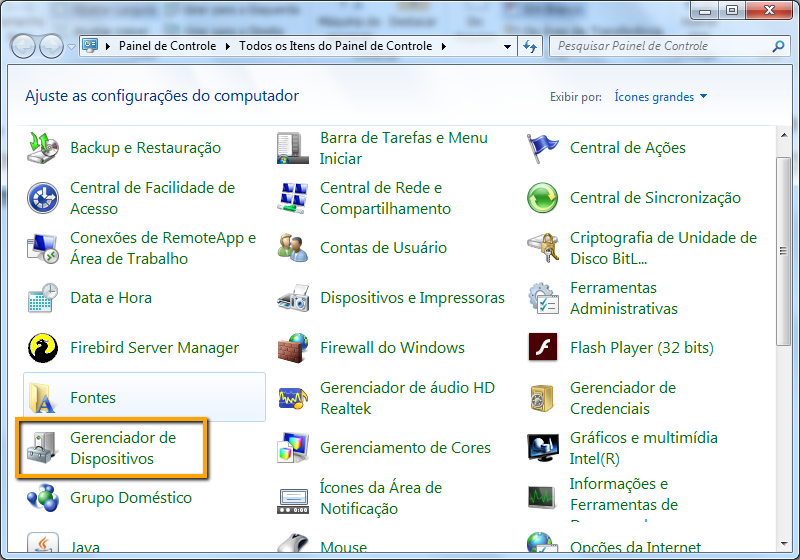Click the vertical scrollbar thumb

(784, 251)
